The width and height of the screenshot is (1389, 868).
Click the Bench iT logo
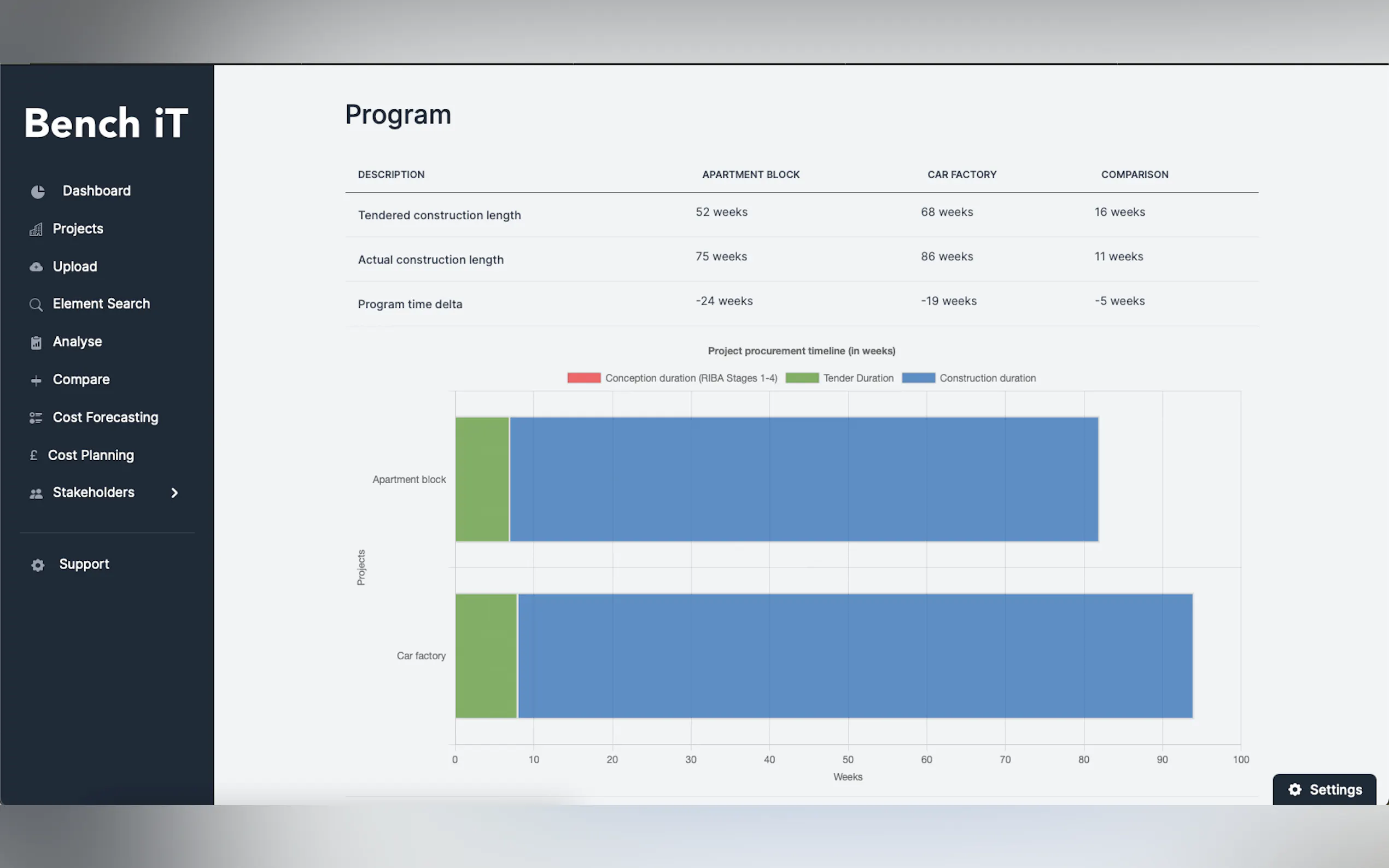(x=106, y=123)
